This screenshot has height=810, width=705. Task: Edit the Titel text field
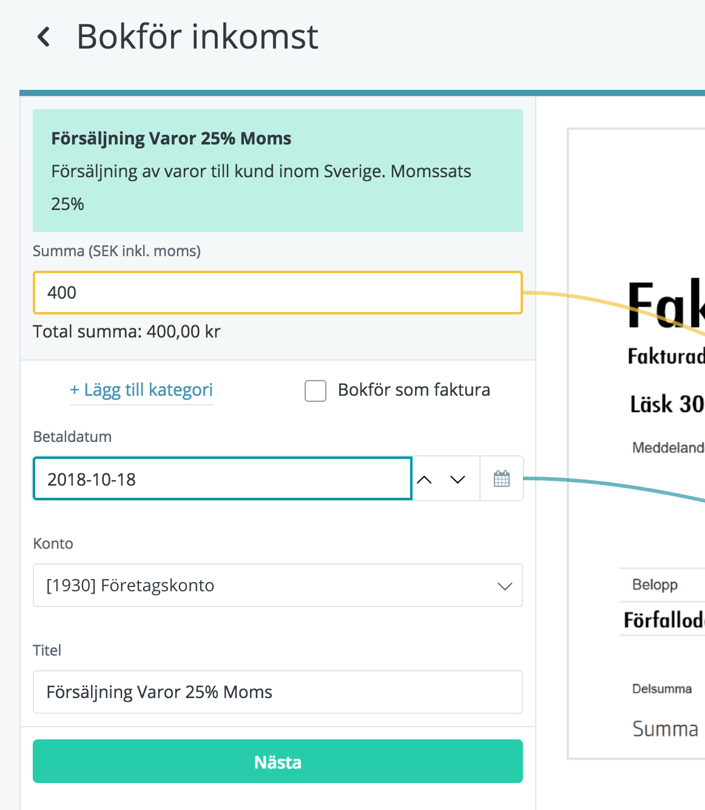coord(278,692)
